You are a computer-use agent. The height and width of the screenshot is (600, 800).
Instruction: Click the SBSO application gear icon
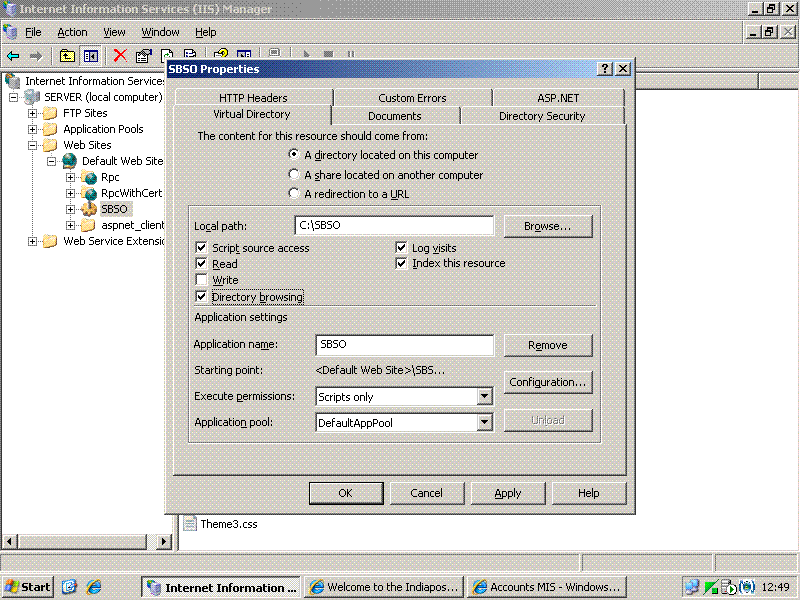pyautogui.click(x=89, y=209)
